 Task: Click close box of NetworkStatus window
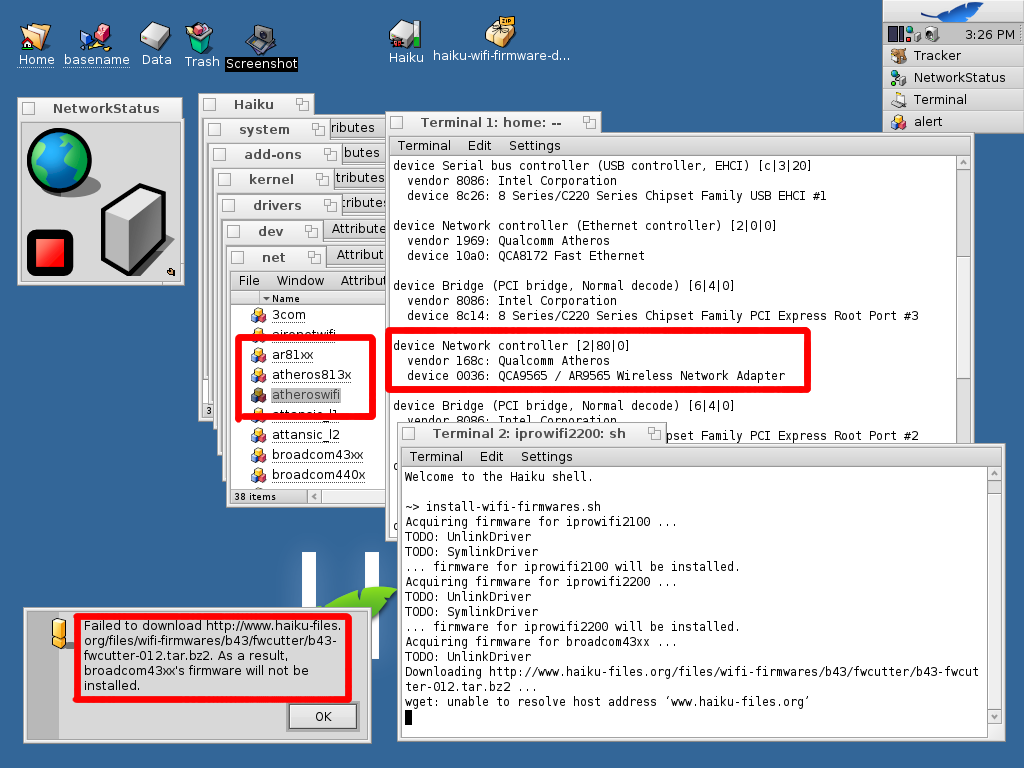(29, 108)
